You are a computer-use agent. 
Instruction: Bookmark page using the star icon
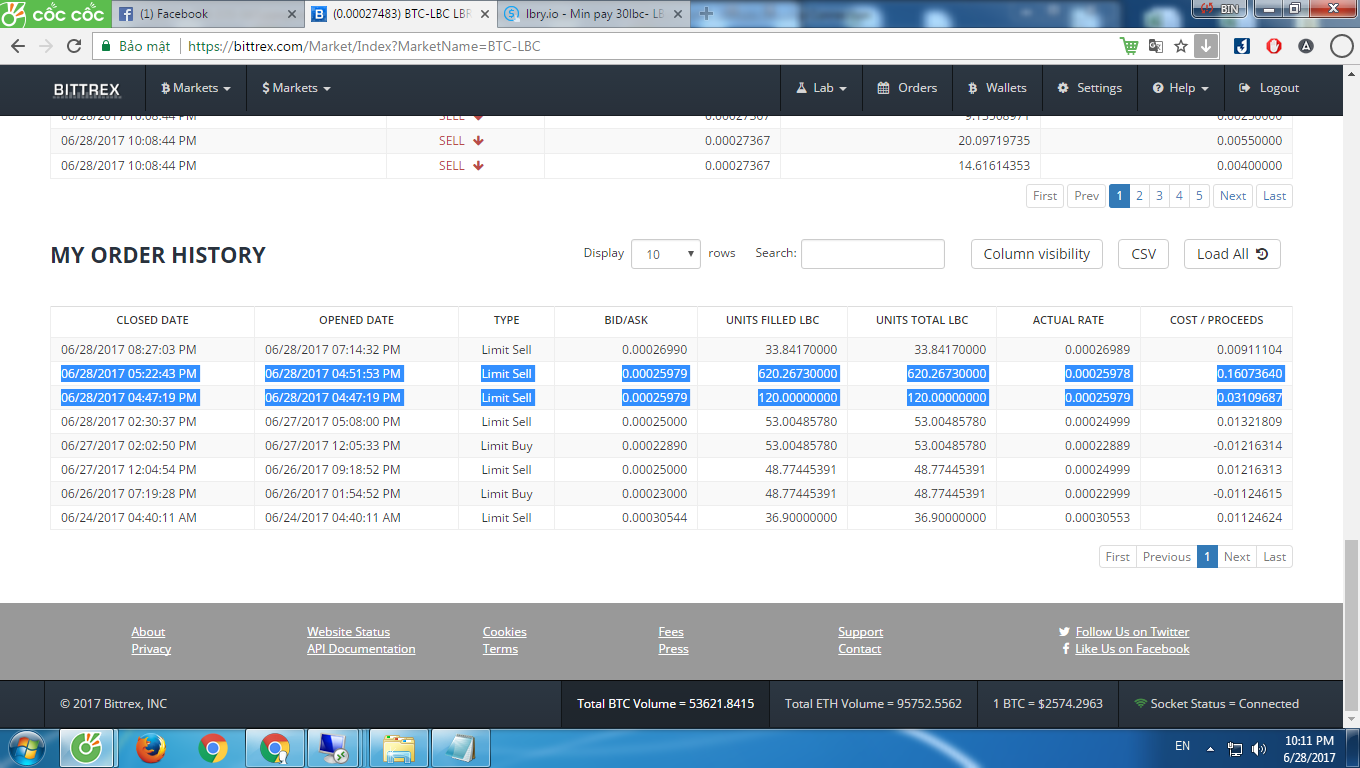click(x=1181, y=46)
